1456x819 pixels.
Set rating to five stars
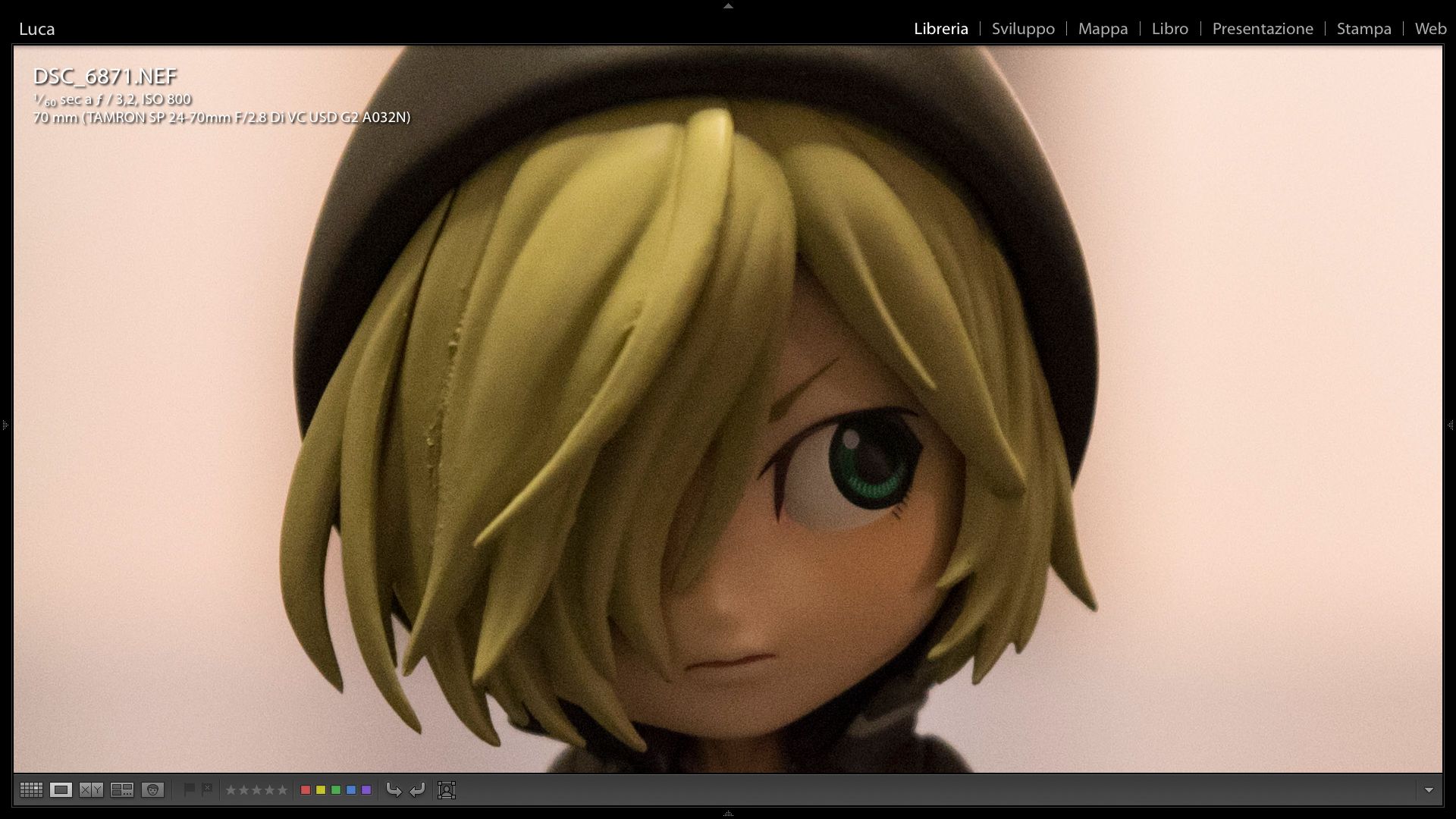pos(282,790)
